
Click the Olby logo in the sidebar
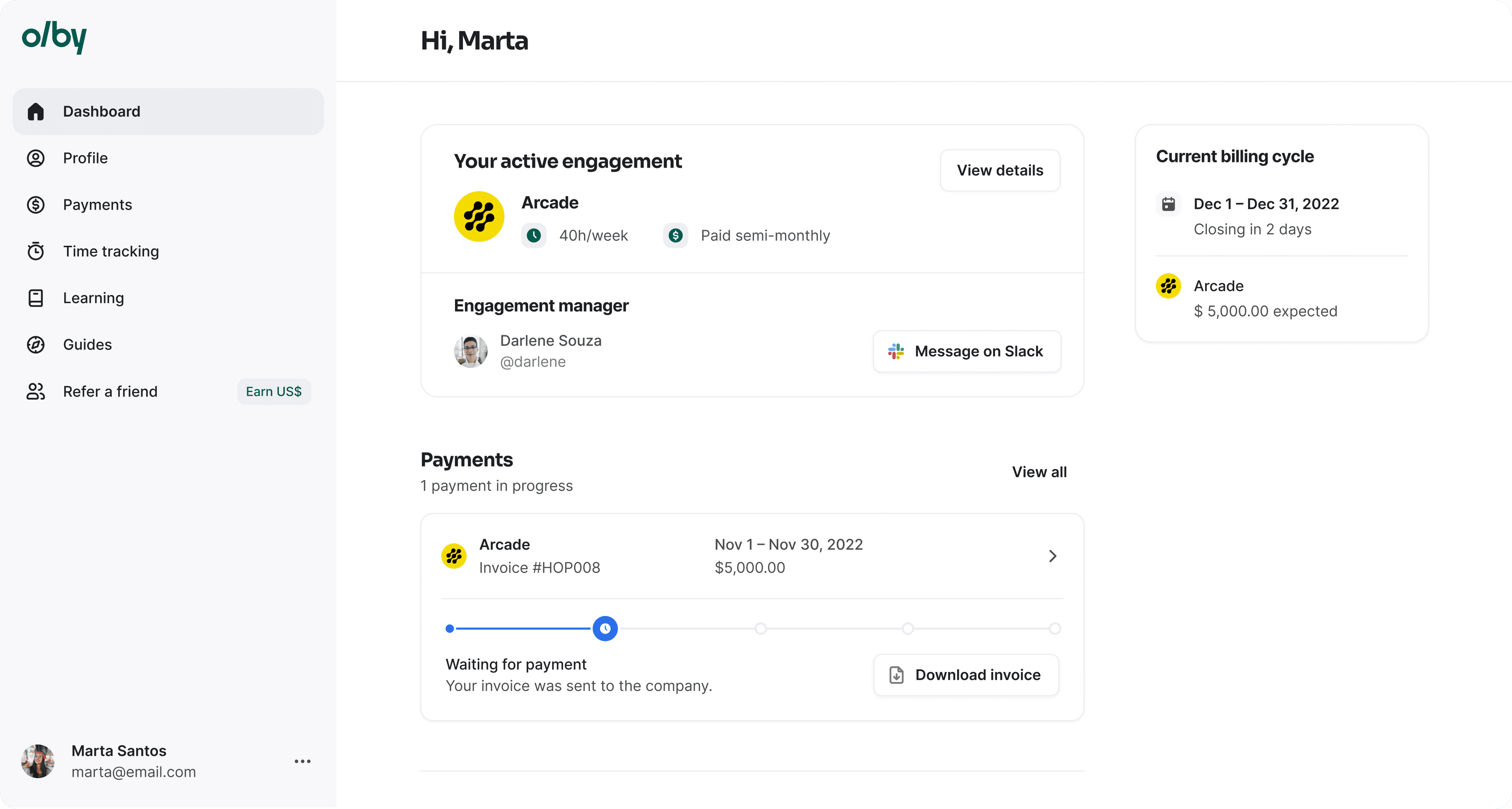click(x=54, y=37)
